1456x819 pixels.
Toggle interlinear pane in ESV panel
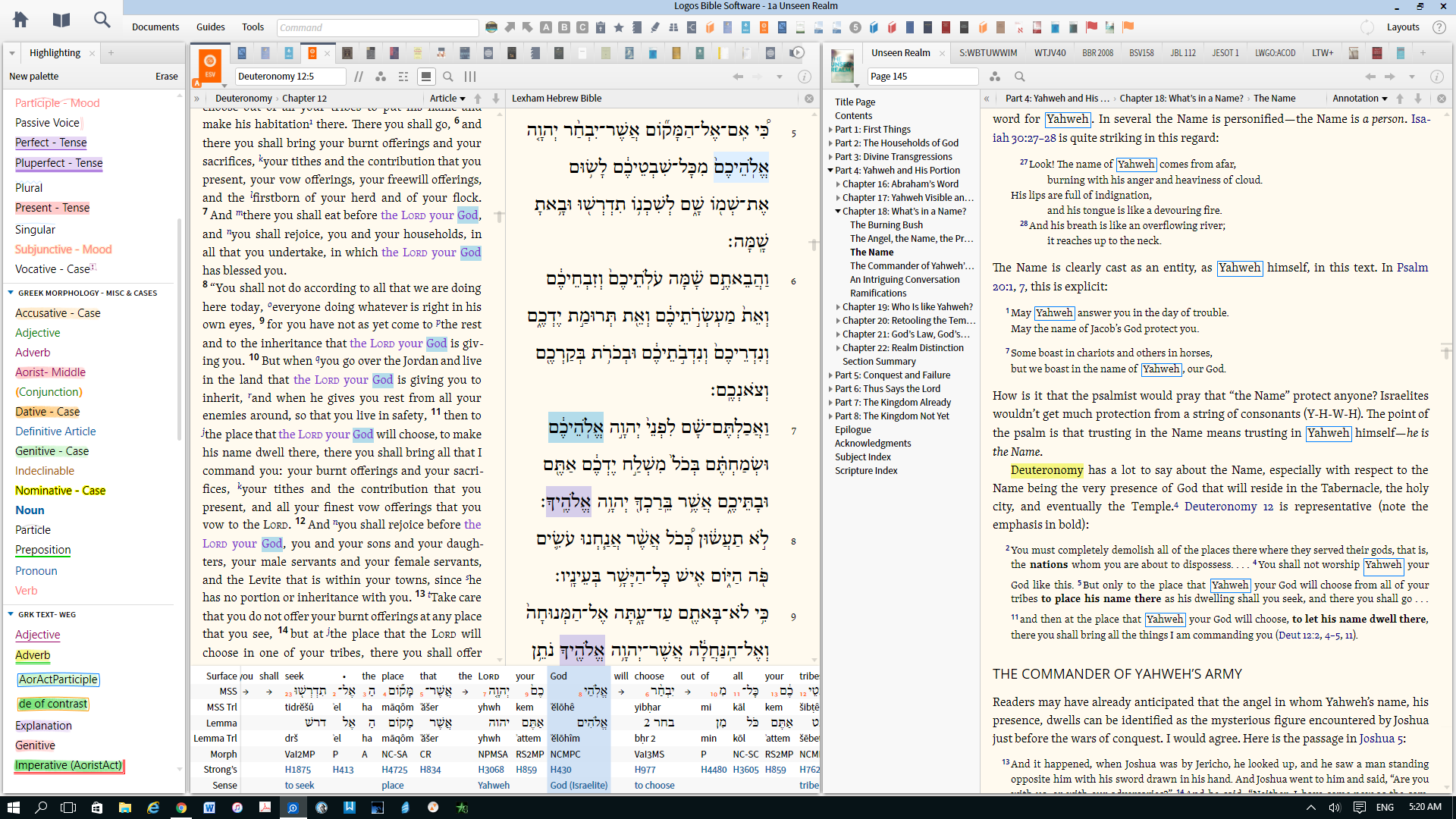(426, 77)
